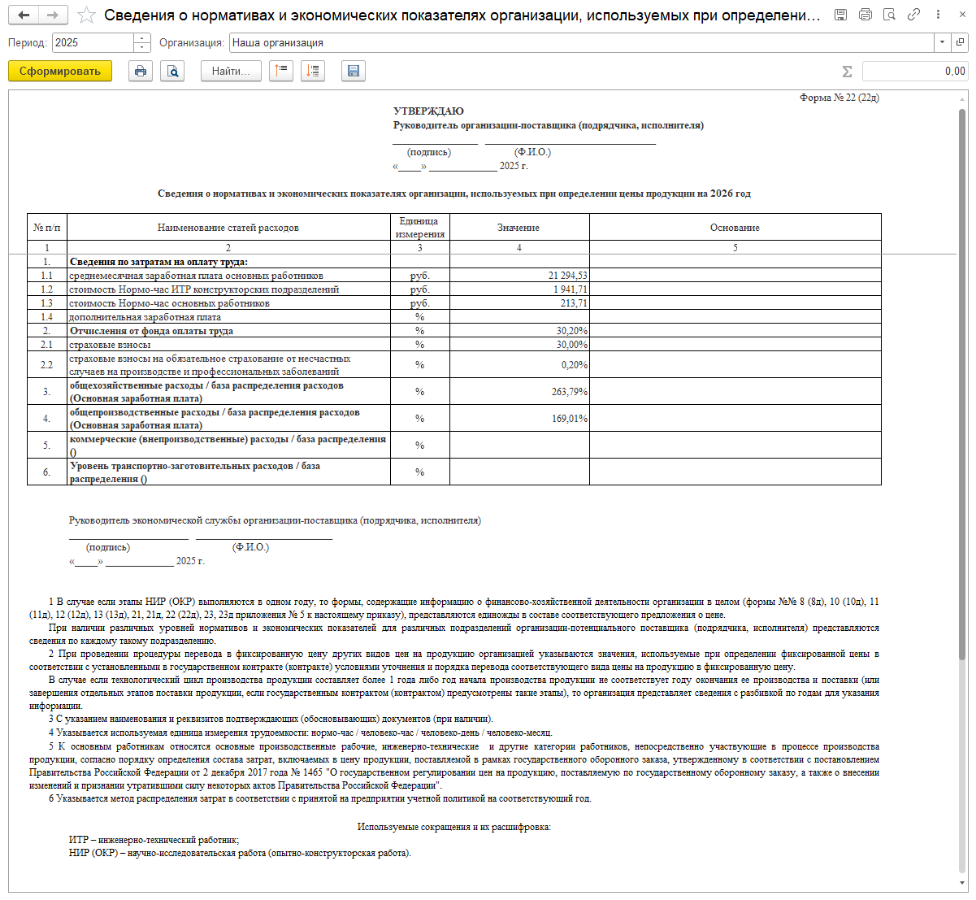This screenshot has width=976, height=900.
Task: Click the Форма № 22 (22д) label
Action: click(839, 98)
